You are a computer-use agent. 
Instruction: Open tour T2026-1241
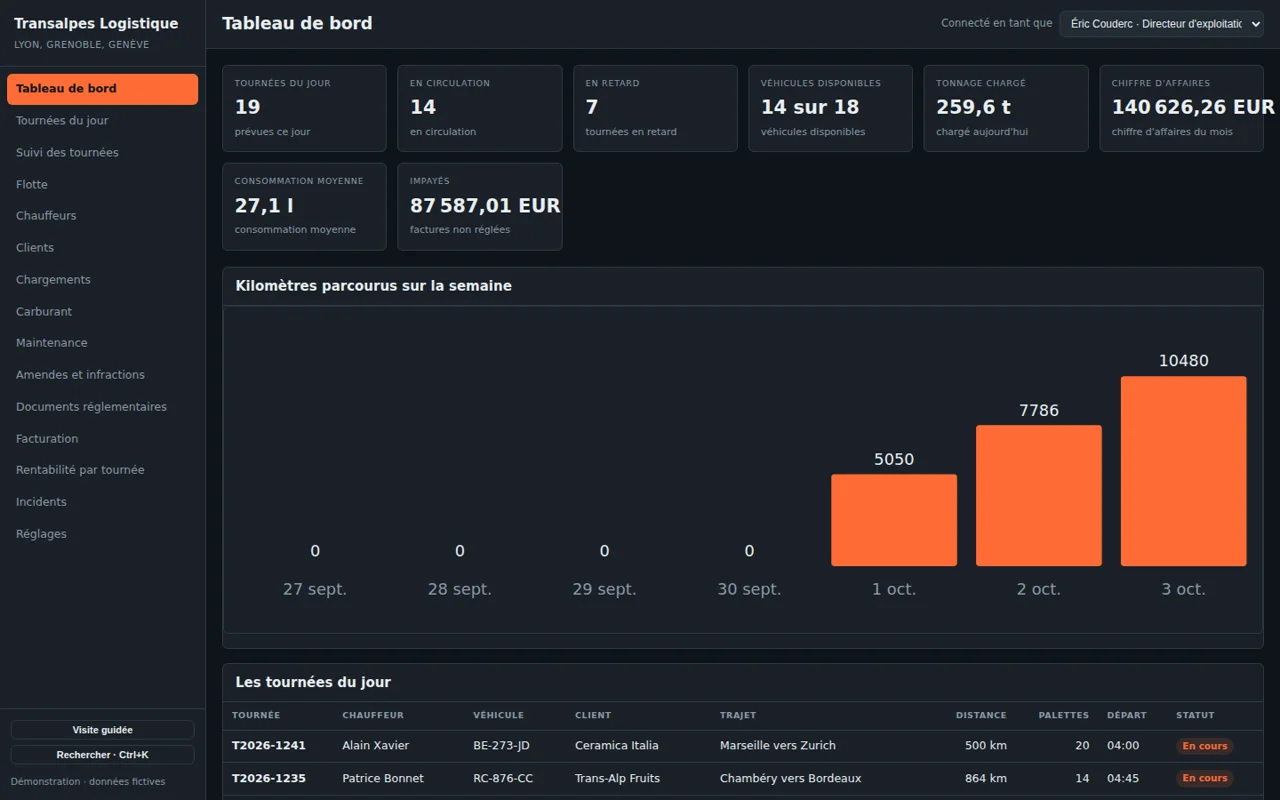(x=269, y=746)
